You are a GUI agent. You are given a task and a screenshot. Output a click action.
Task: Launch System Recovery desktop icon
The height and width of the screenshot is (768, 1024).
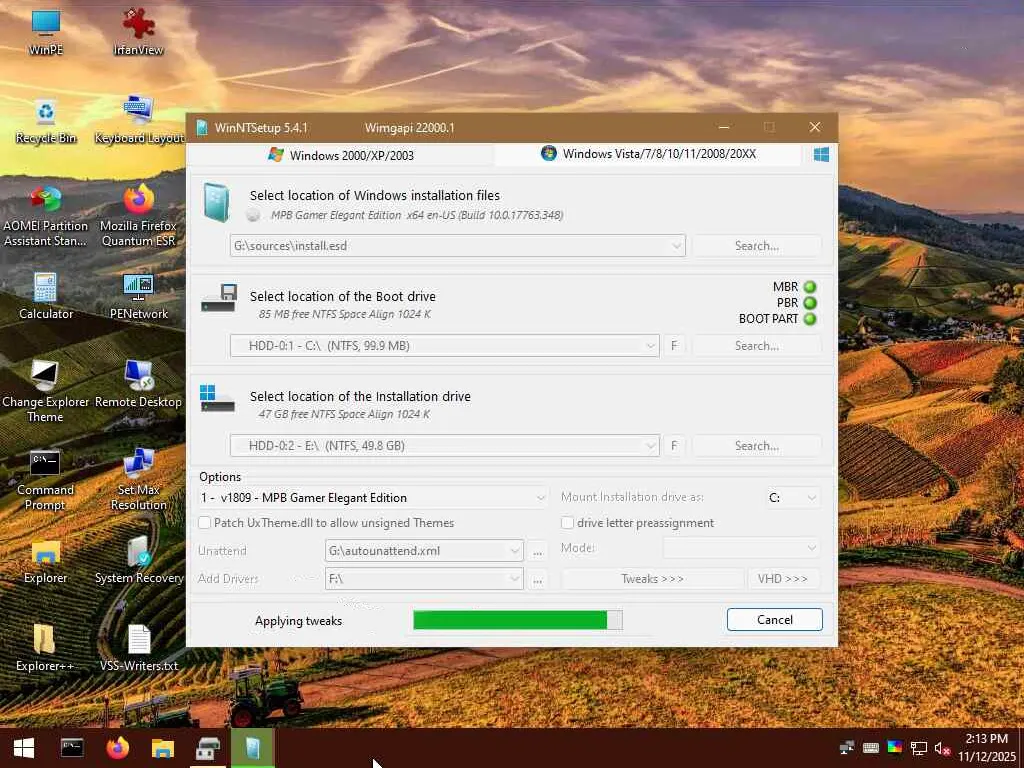[x=138, y=562]
